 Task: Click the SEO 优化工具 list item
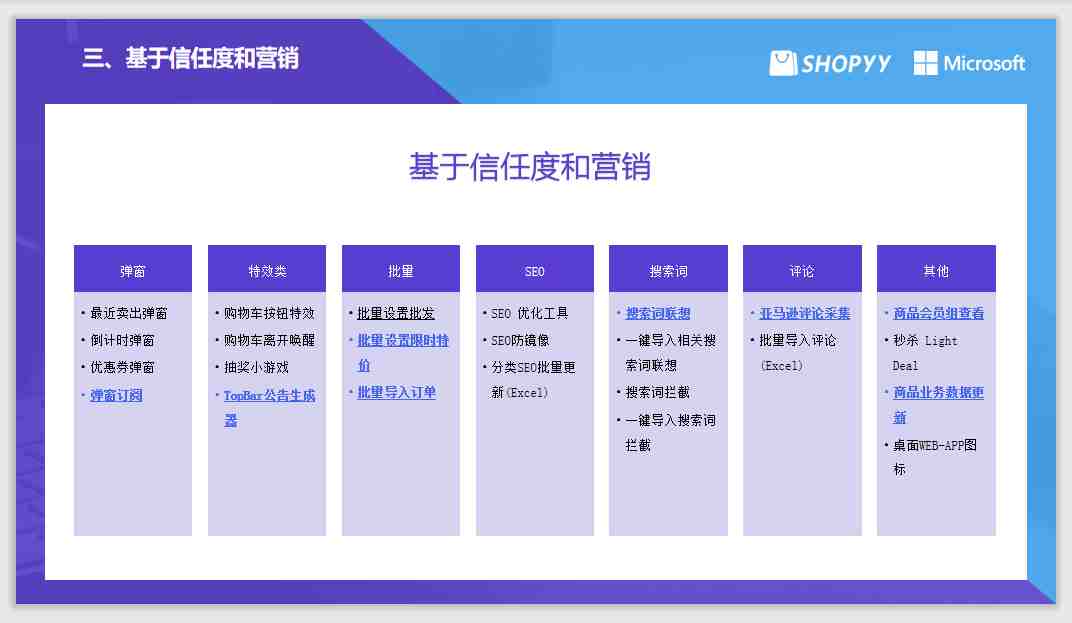pos(530,313)
